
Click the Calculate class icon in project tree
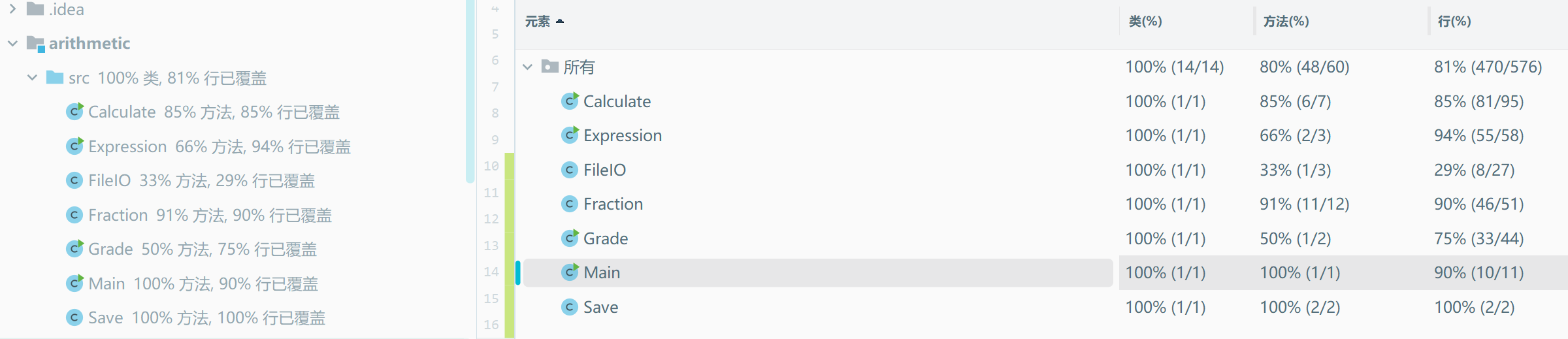coord(75,112)
